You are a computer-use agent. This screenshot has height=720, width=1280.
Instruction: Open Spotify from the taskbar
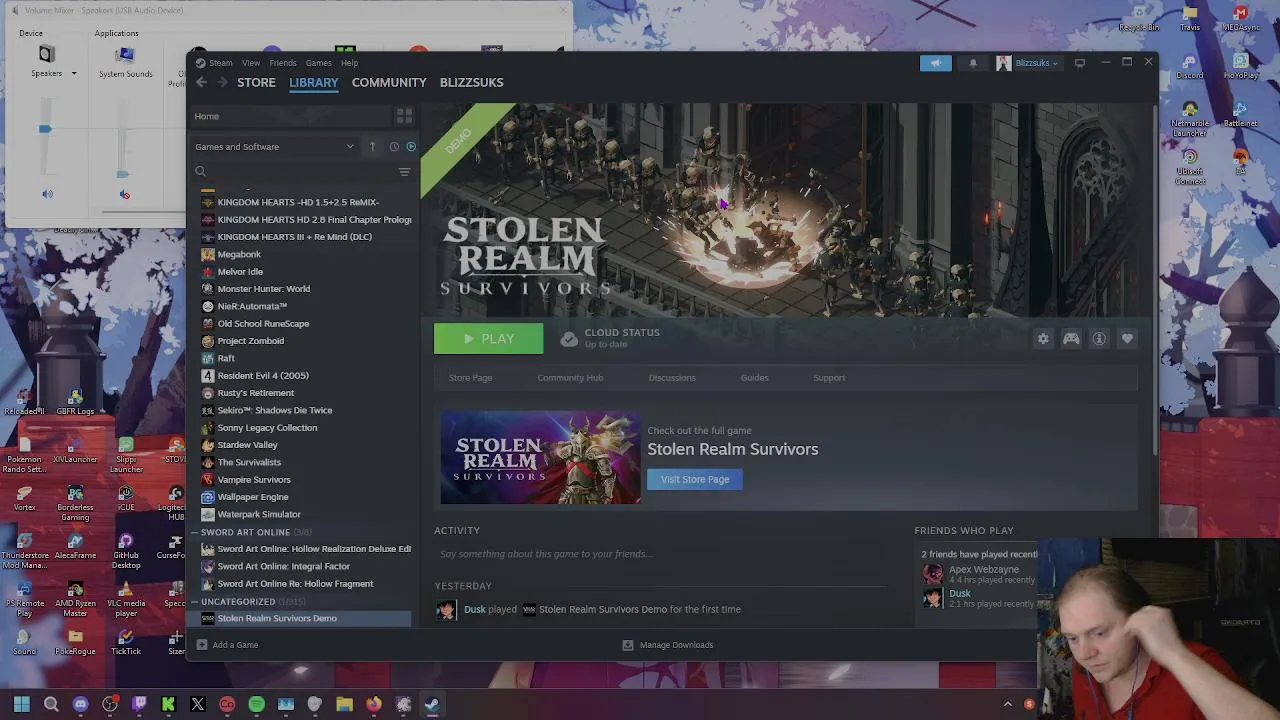[x=256, y=705]
